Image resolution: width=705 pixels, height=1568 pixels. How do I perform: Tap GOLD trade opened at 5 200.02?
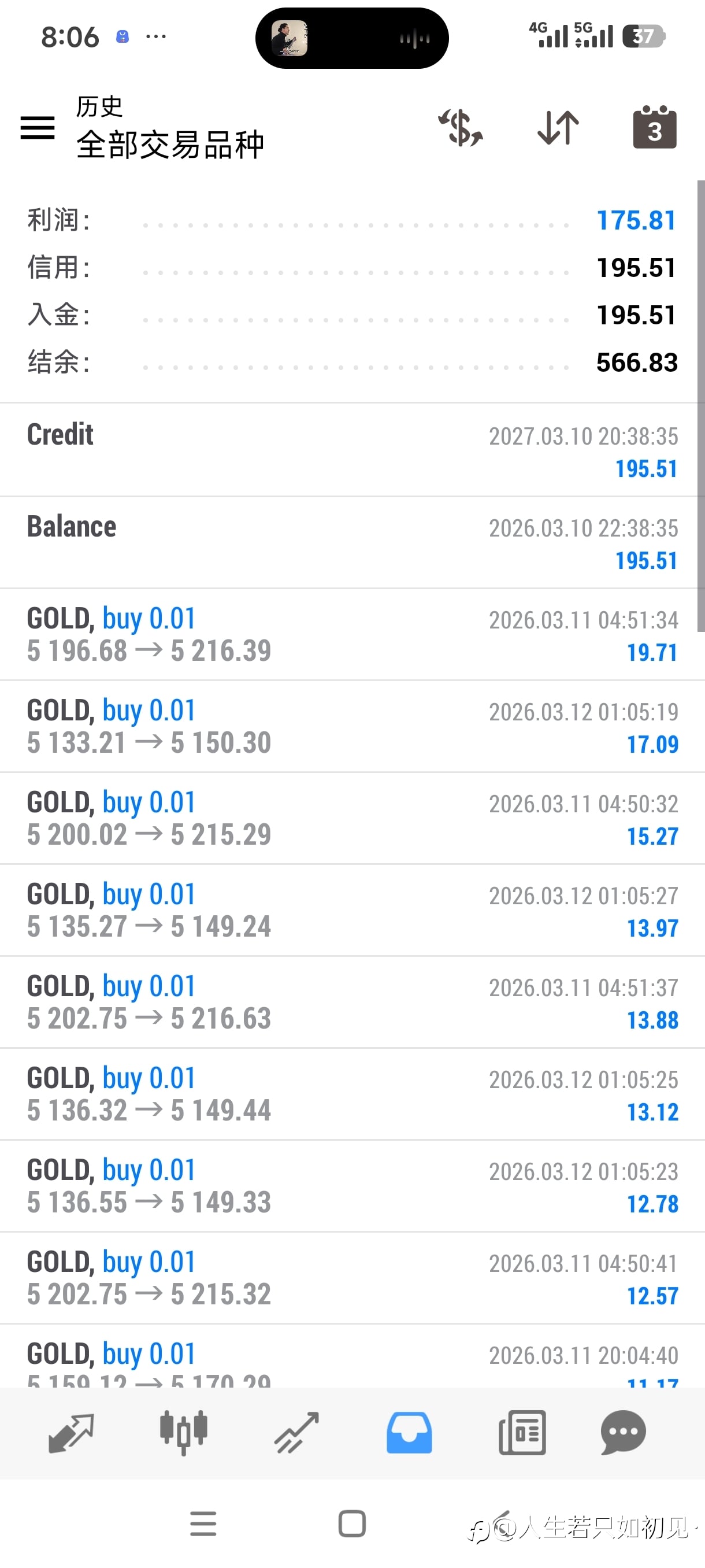coord(352,818)
